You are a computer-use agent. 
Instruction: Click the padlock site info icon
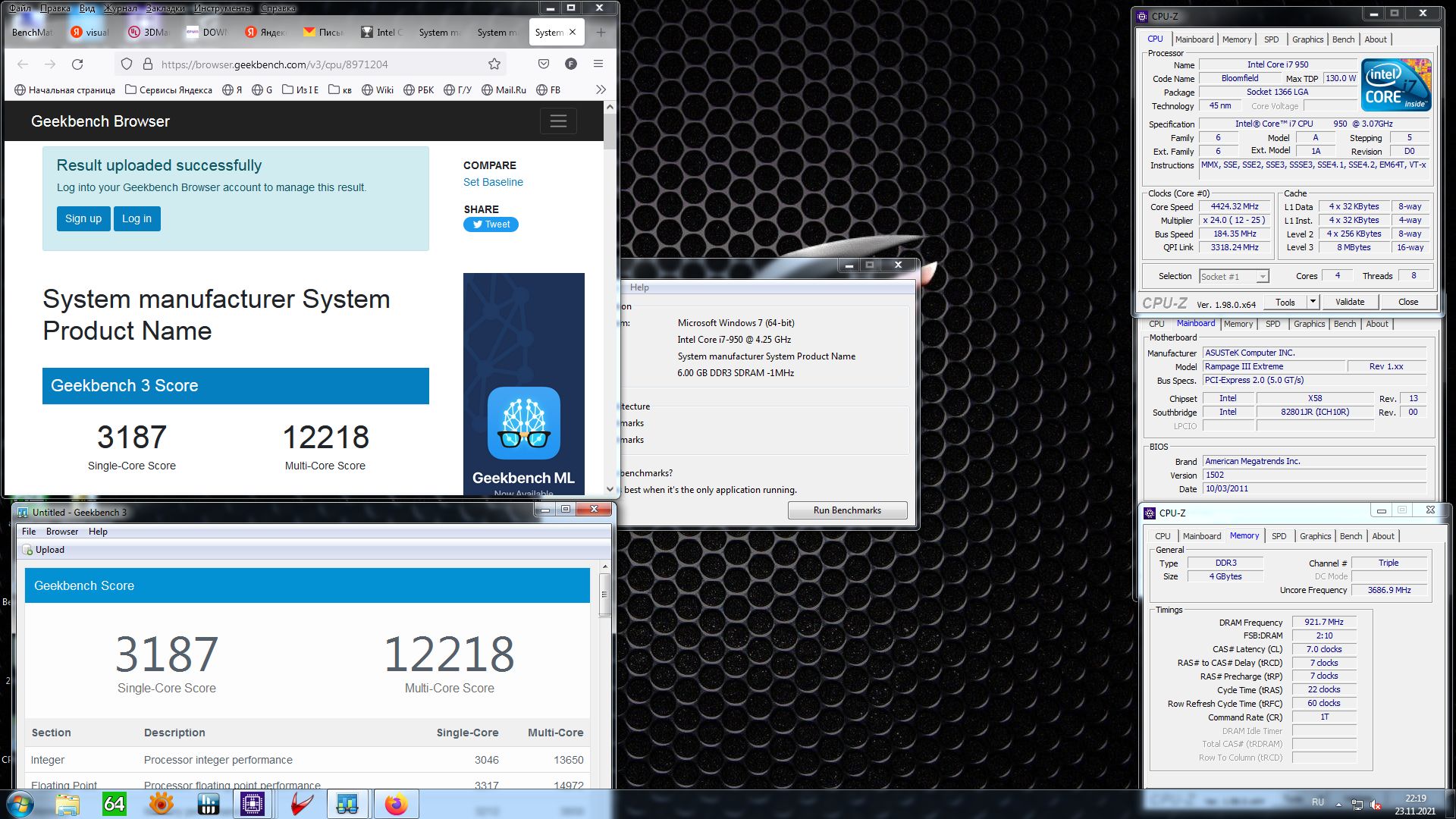[147, 64]
